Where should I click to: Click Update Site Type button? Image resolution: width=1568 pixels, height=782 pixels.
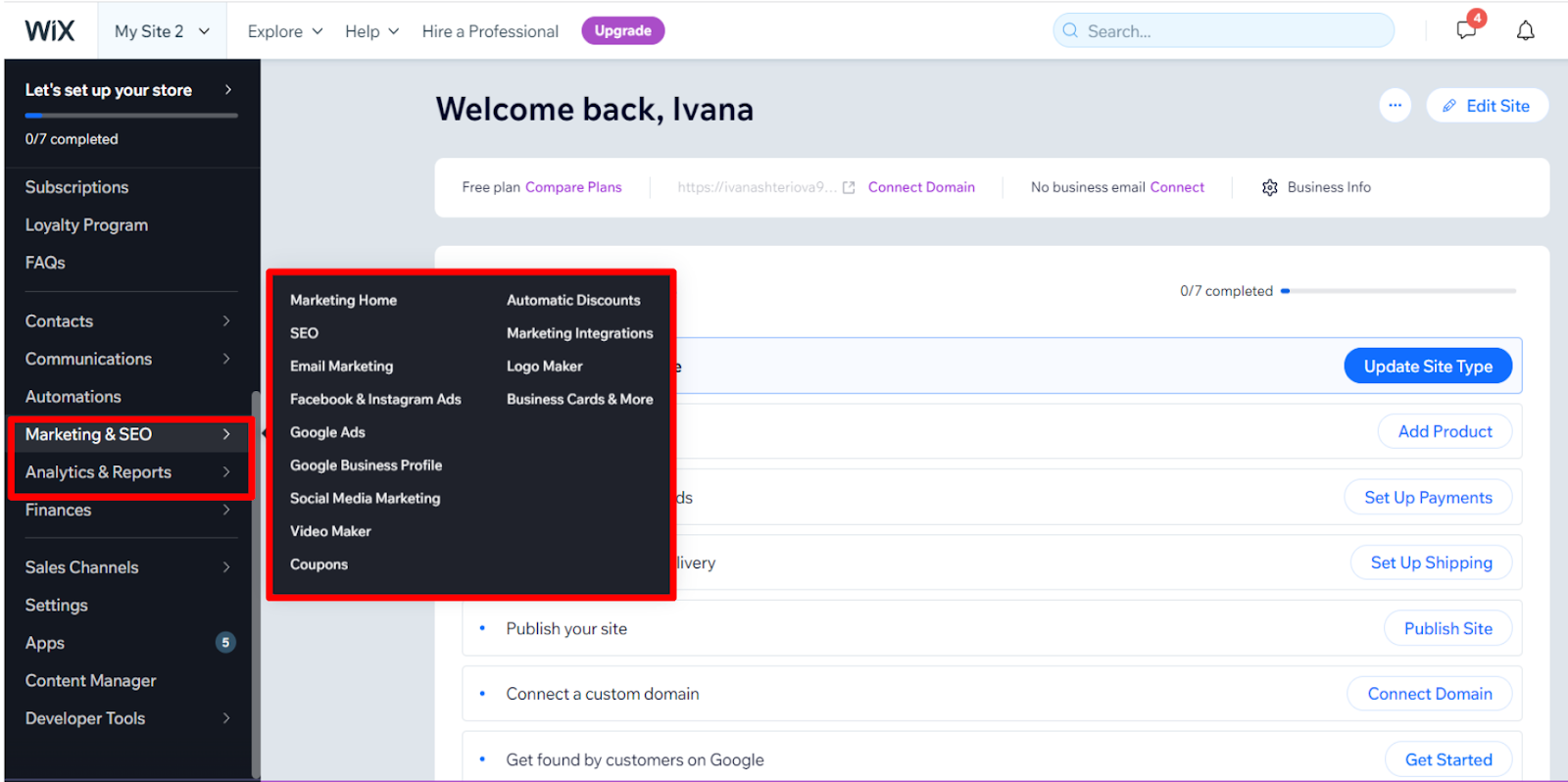[1428, 367]
